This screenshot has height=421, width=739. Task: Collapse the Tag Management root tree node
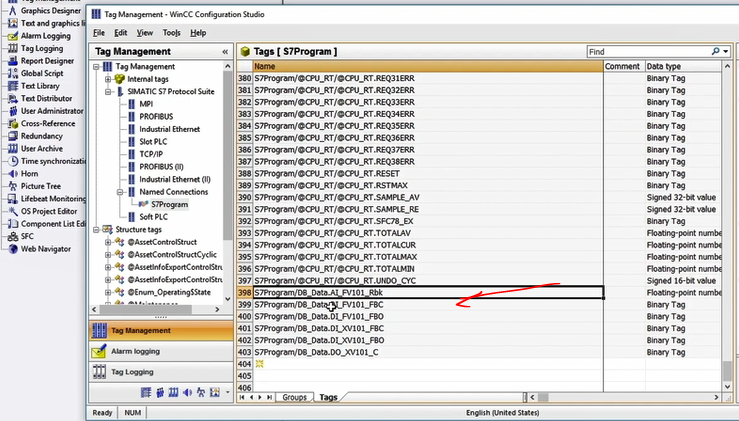(x=96, y=67)
